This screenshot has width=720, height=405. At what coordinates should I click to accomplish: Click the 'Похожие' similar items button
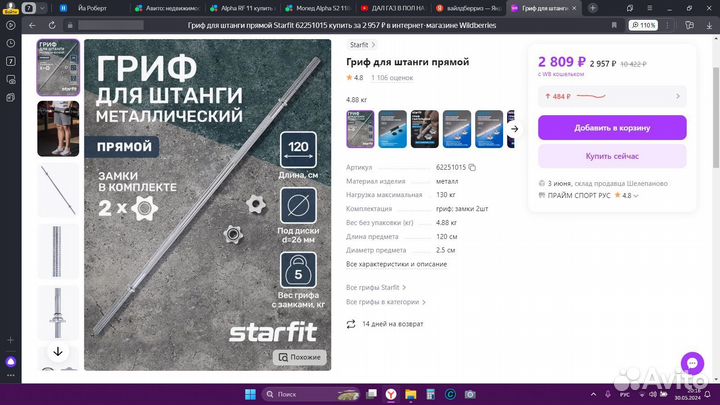299,357
